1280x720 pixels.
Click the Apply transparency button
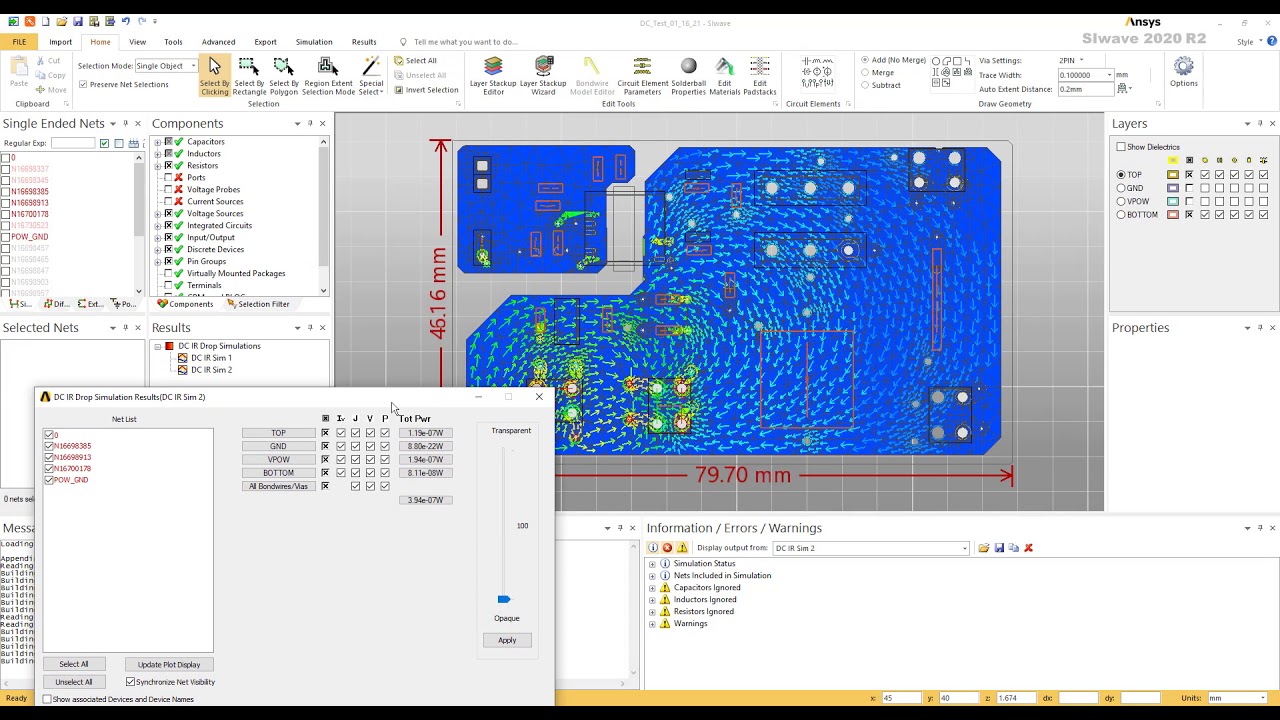507,640
